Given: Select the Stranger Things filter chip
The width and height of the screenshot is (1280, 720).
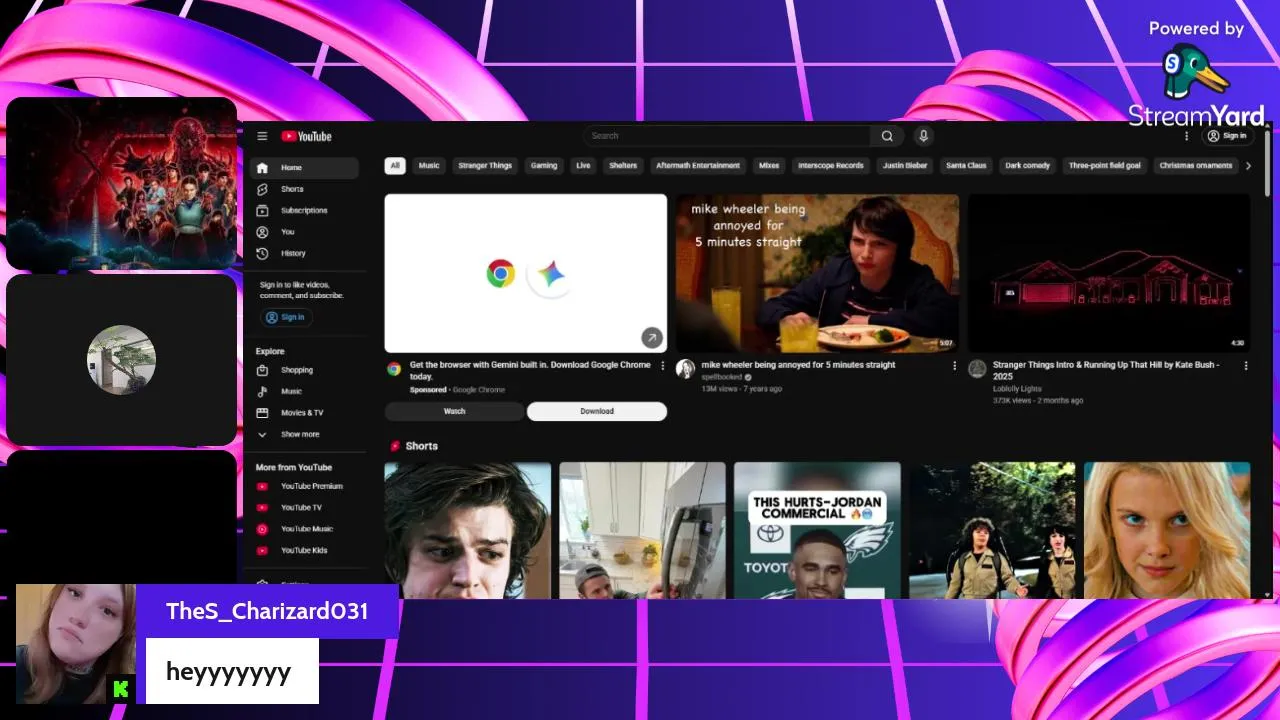Looking at the screenshot, I should (485, 166).
